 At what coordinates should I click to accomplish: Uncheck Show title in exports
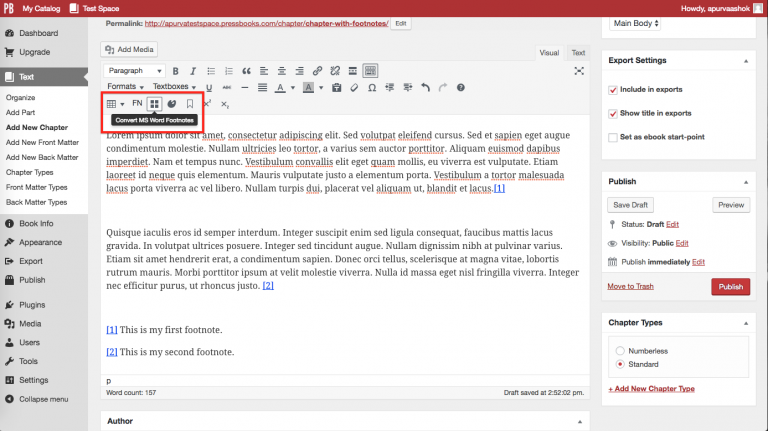(613, 113)
